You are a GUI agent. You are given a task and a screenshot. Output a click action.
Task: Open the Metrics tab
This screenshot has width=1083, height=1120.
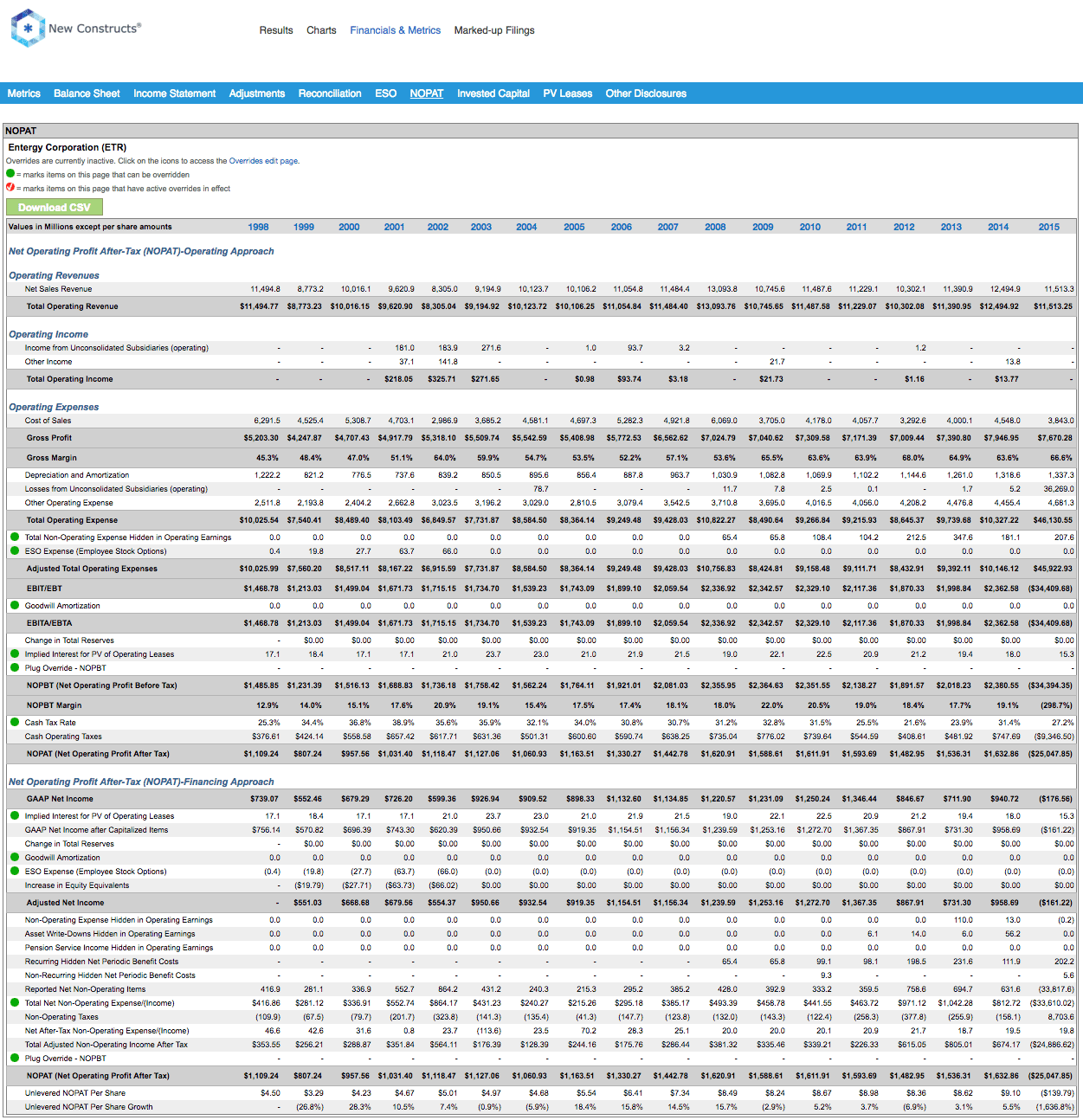[23, 93]
